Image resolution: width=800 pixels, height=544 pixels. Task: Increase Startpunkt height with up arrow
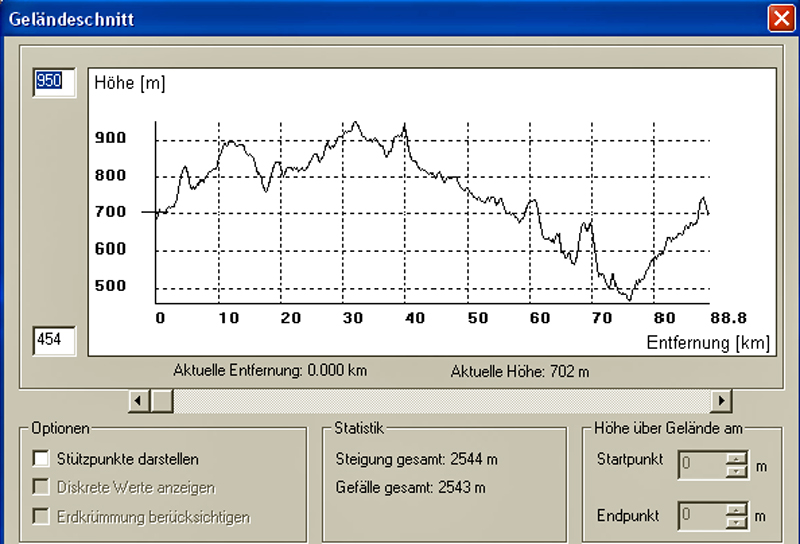click(x=735, y=460)
